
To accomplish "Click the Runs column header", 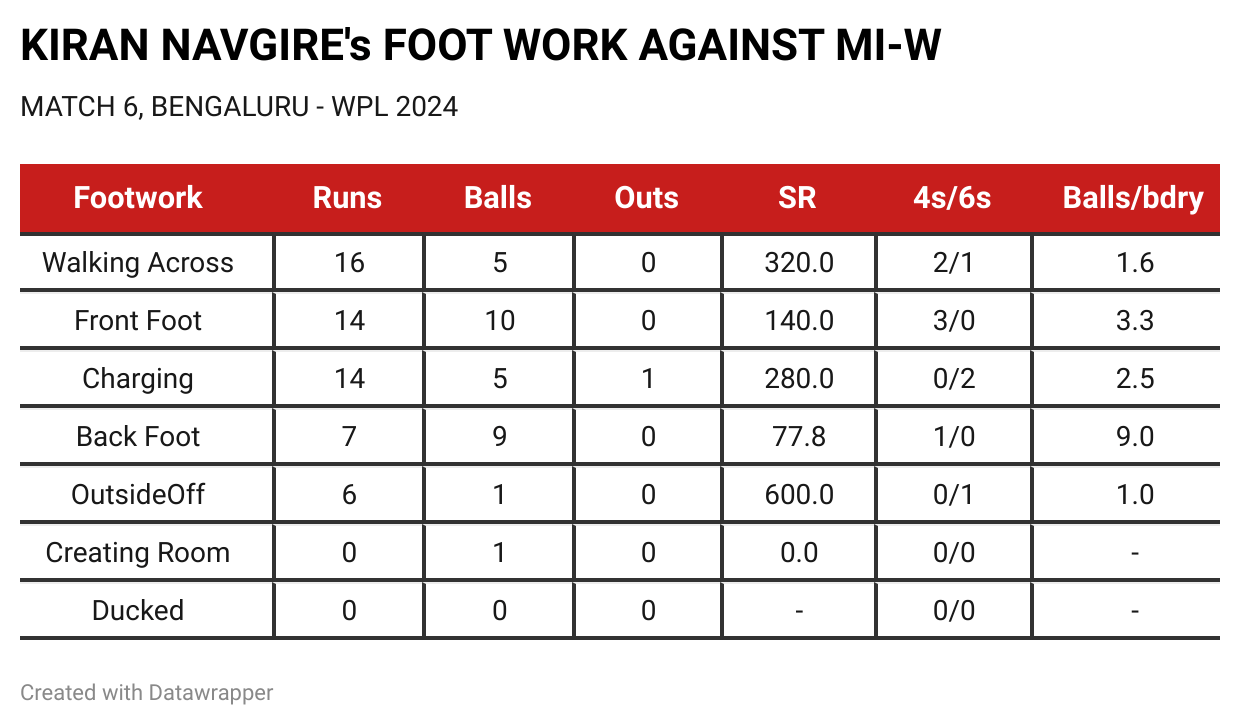I will point(348,198).
